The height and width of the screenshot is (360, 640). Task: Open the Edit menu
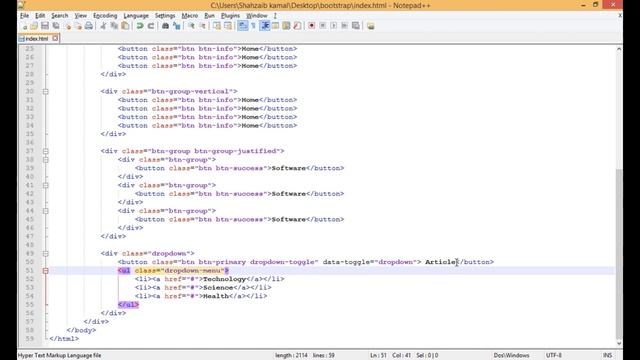click(x=40, y=16)
